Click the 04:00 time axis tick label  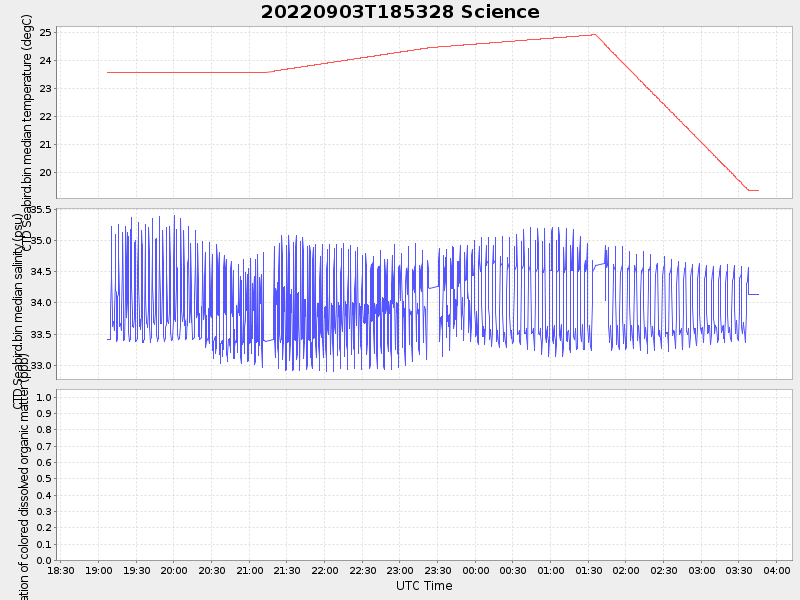point(777,570)
